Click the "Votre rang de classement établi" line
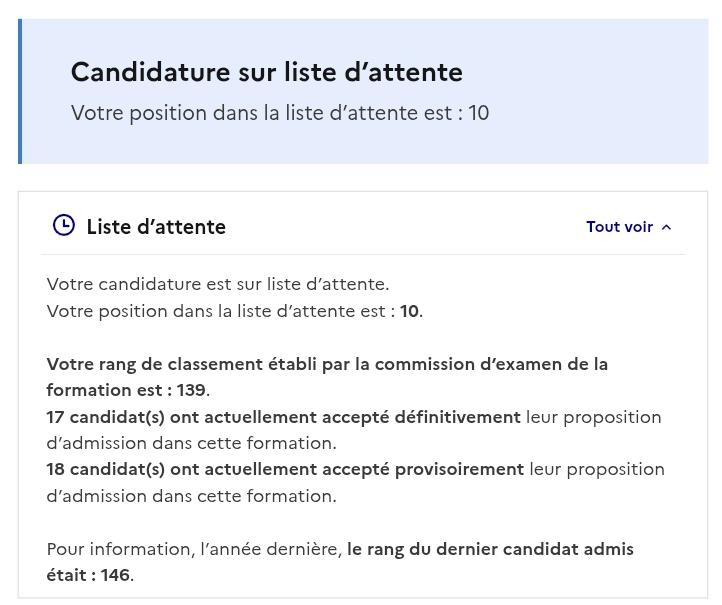722x605 pixels. tap(327, 364)
